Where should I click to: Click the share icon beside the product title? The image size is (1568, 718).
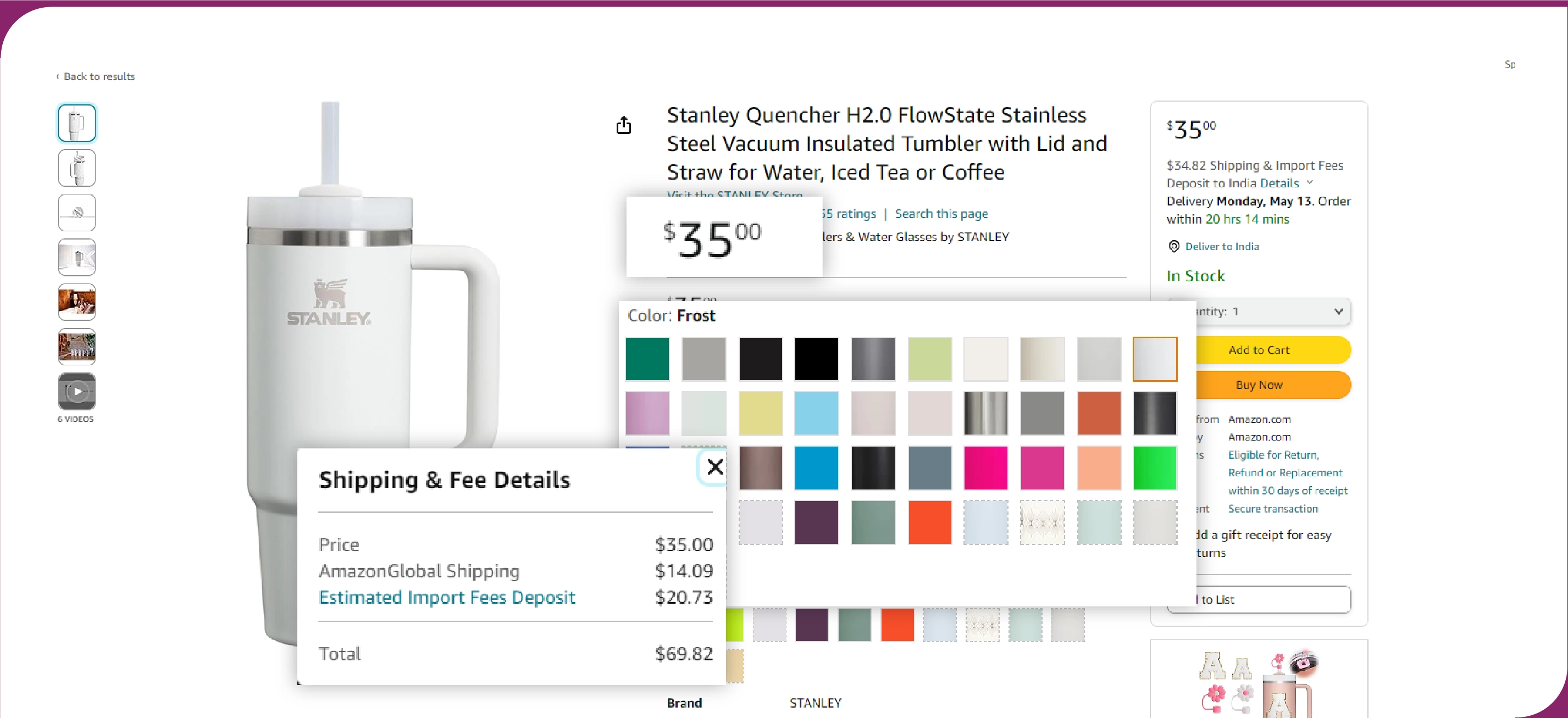(x=623, y=125)
